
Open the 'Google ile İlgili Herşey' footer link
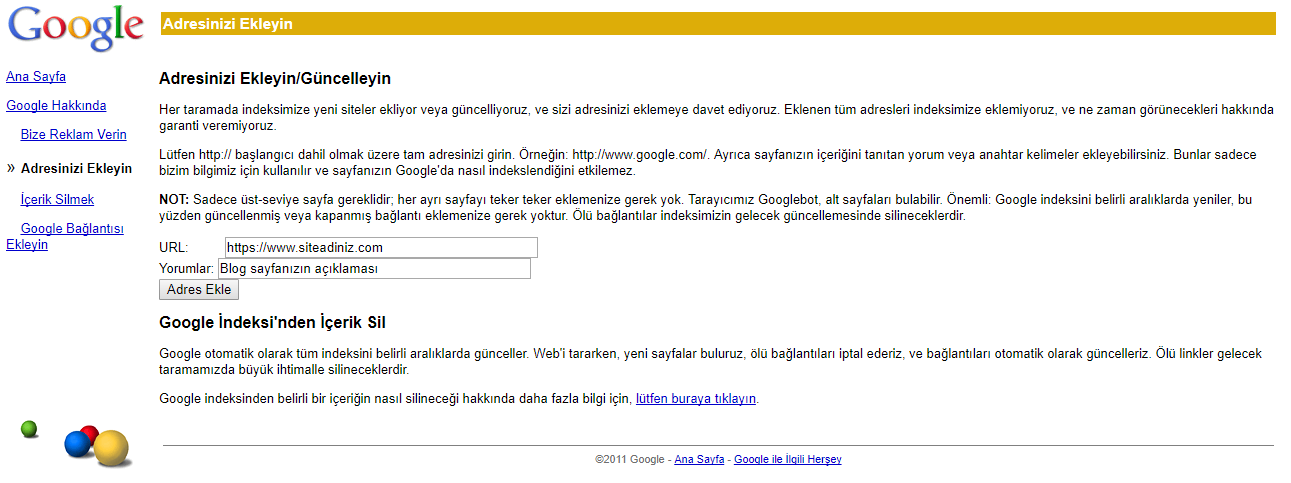pos(788,460)
